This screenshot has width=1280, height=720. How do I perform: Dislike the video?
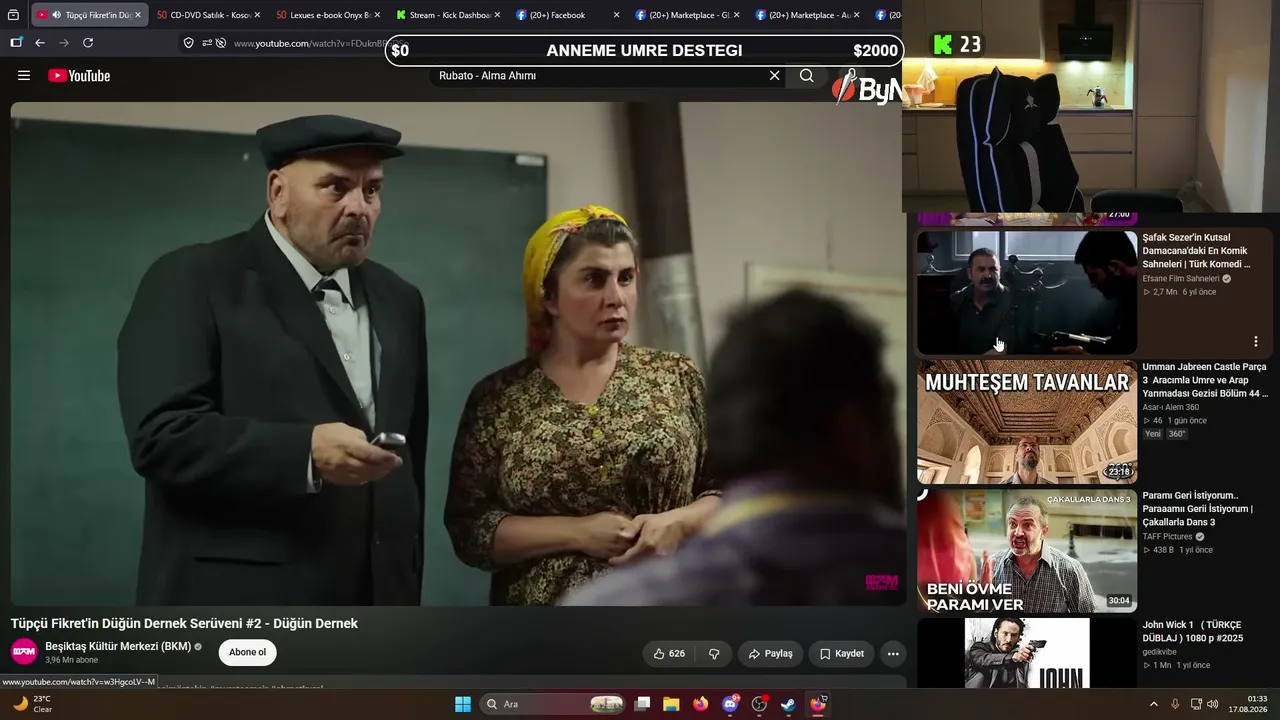point(714,654)
